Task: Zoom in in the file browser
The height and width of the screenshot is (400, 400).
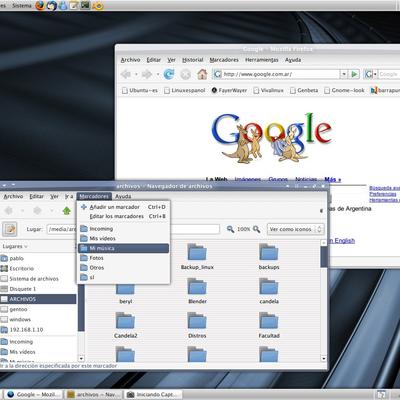Action: (x=256, y=229)
